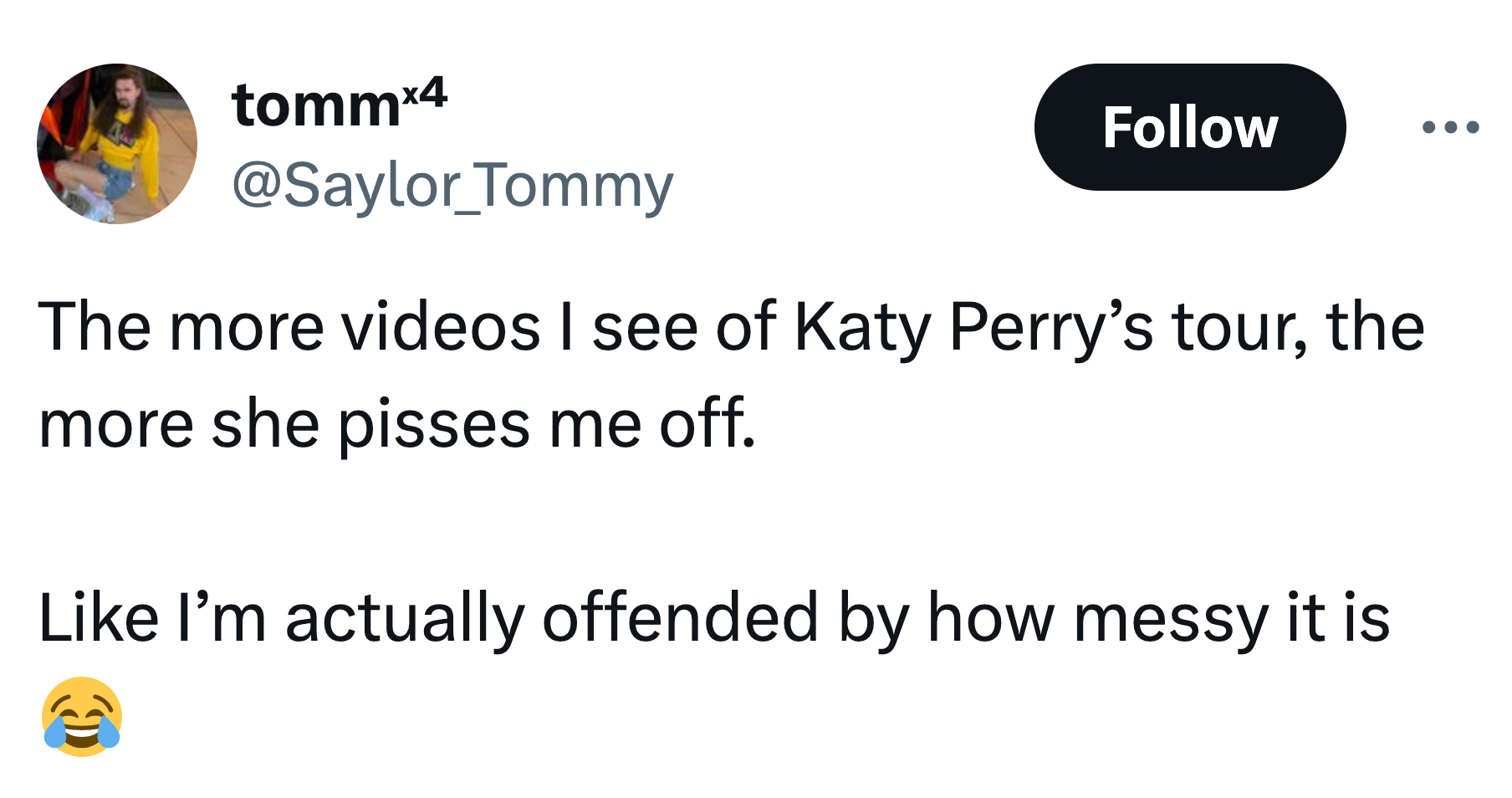Click the crying laughing emoji
This screenshot has height=798, width=1512.
82,717
